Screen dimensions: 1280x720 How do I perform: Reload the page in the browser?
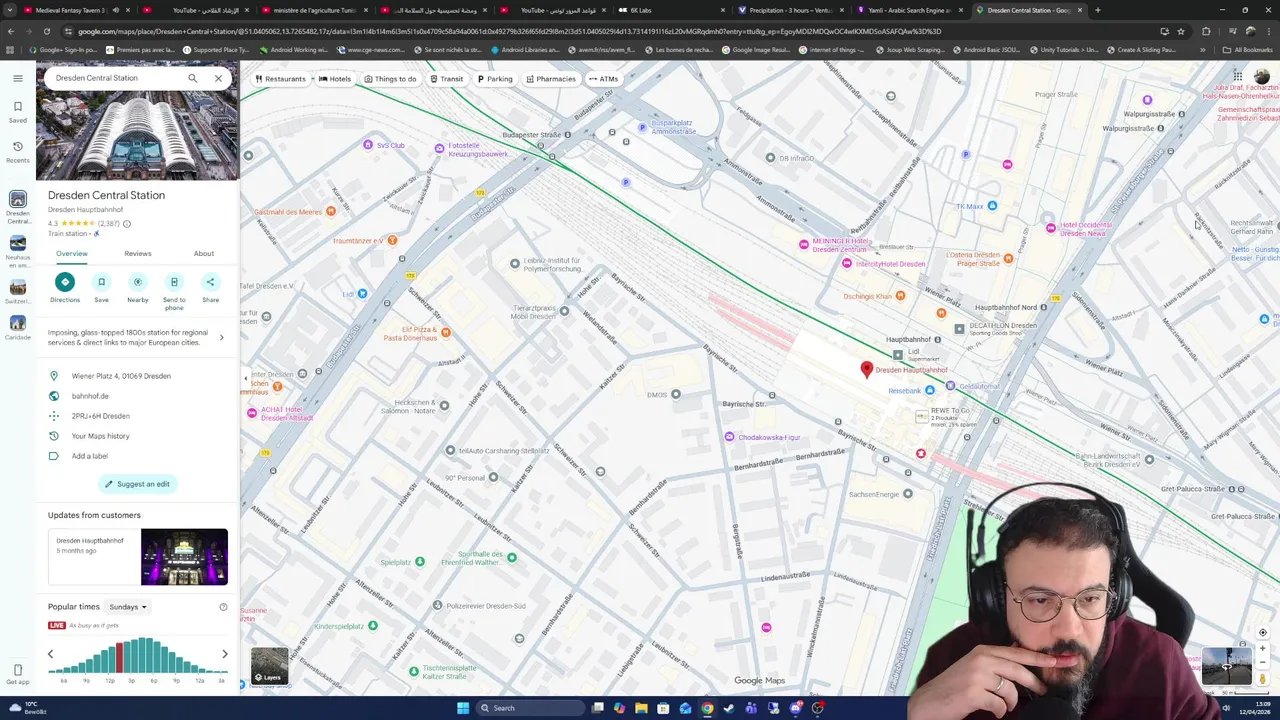point(45,31)
